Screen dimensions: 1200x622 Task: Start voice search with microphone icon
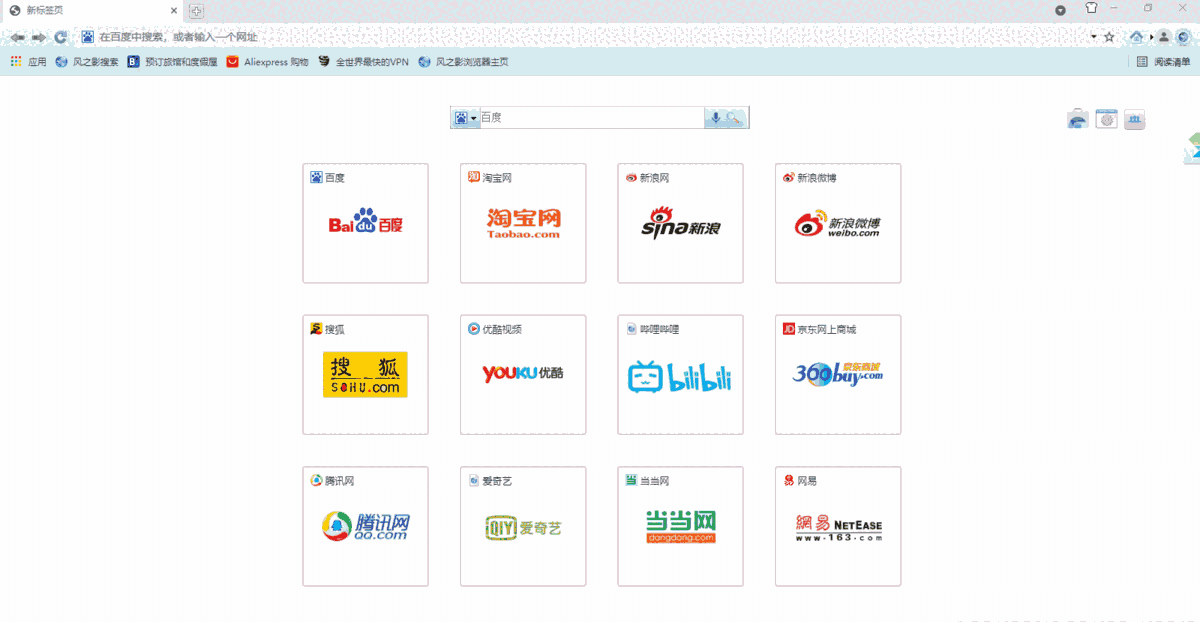pyautogui.click(x=715, y=118)
